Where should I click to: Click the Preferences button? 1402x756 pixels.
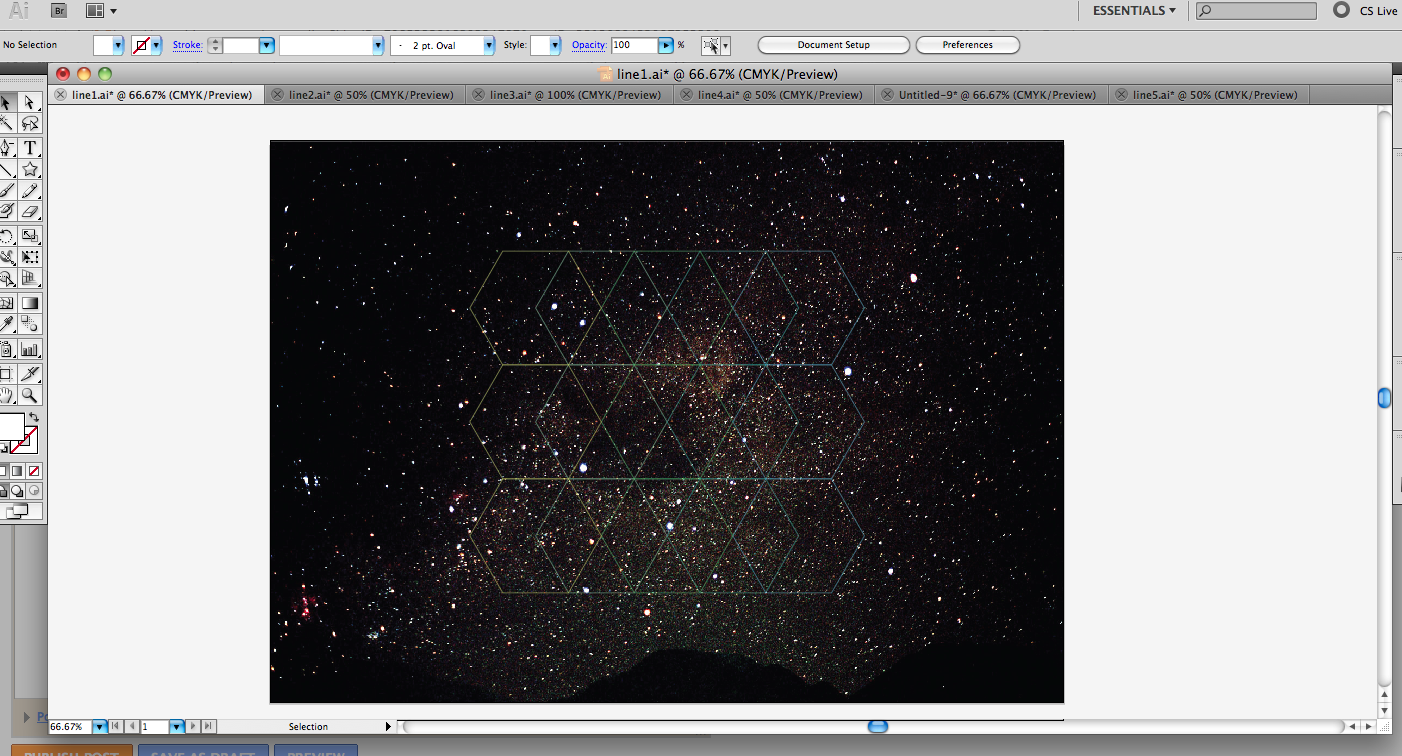(x=968, y=45)
